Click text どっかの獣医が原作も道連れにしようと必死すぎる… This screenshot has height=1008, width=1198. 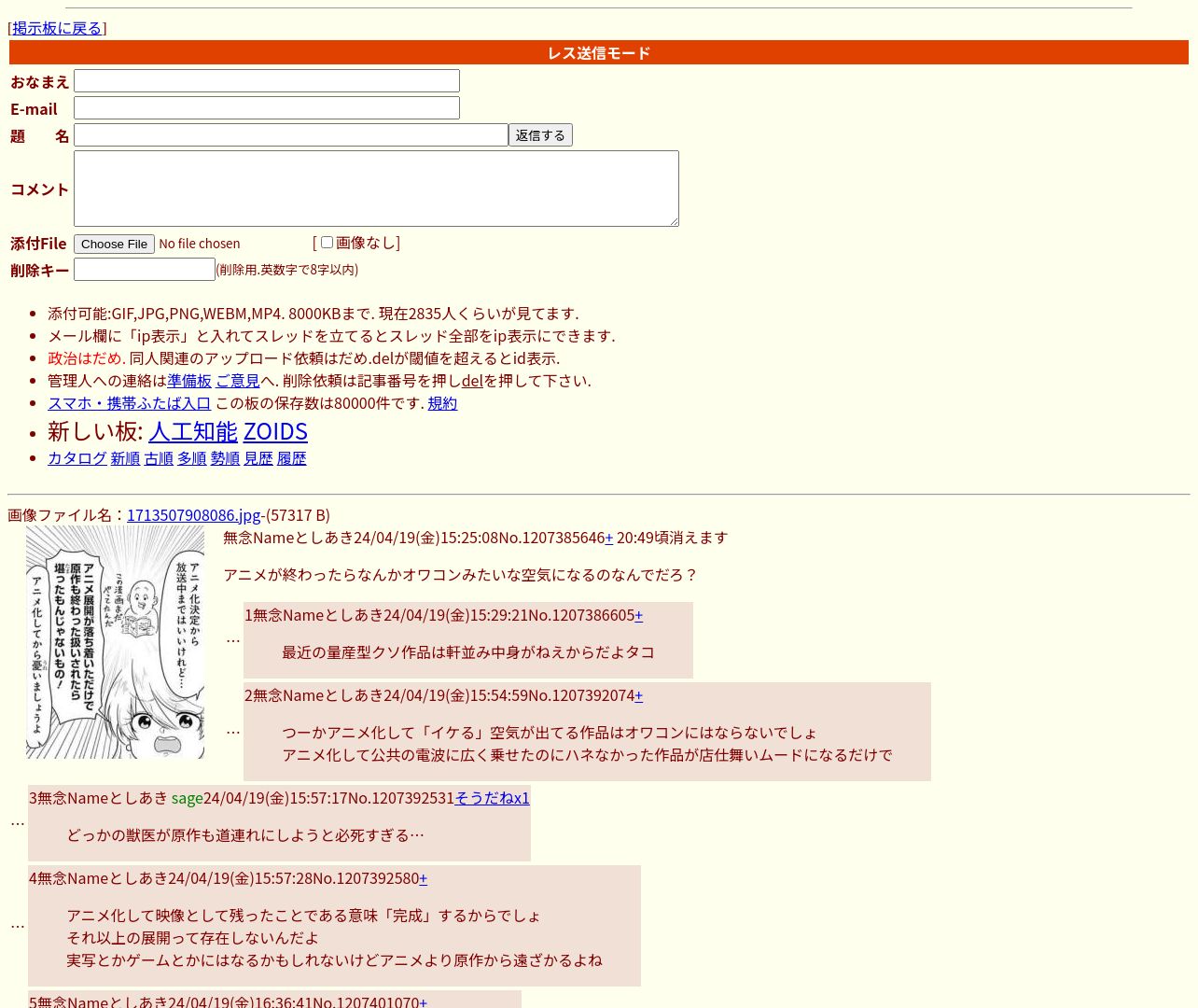(245, 835)
